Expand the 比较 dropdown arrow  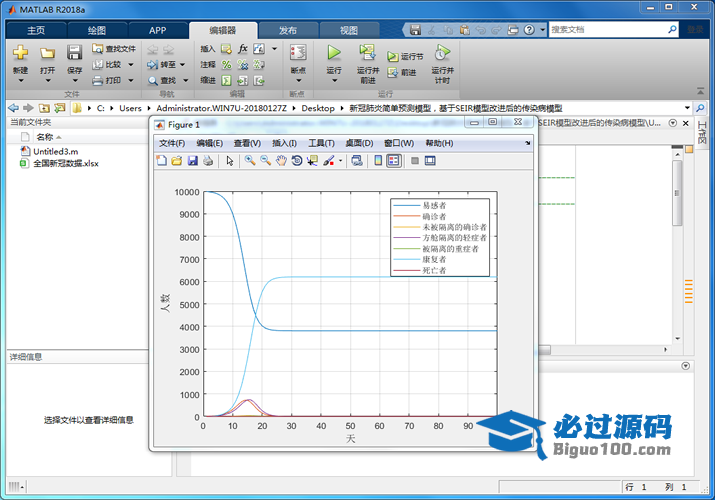pyautogui.click(x=131, y=65)
